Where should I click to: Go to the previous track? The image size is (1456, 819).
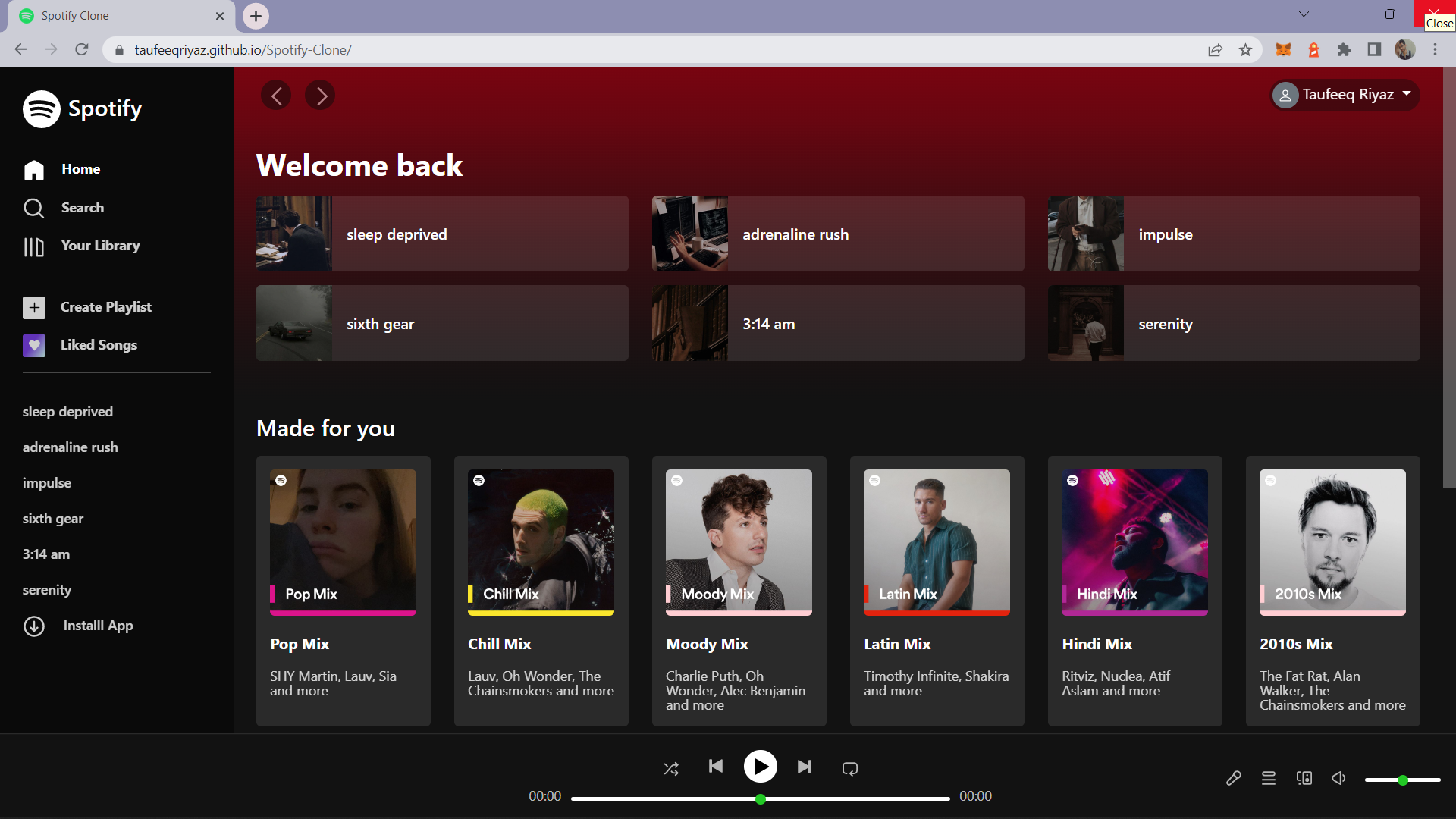pos(715,767)
